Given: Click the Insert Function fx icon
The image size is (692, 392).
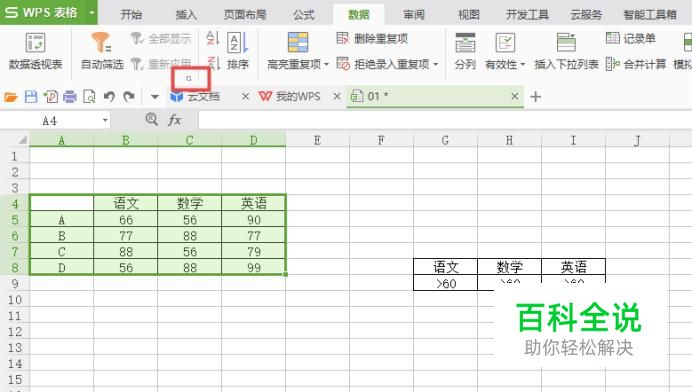Looking at the screenshot, I should (174, 120).
